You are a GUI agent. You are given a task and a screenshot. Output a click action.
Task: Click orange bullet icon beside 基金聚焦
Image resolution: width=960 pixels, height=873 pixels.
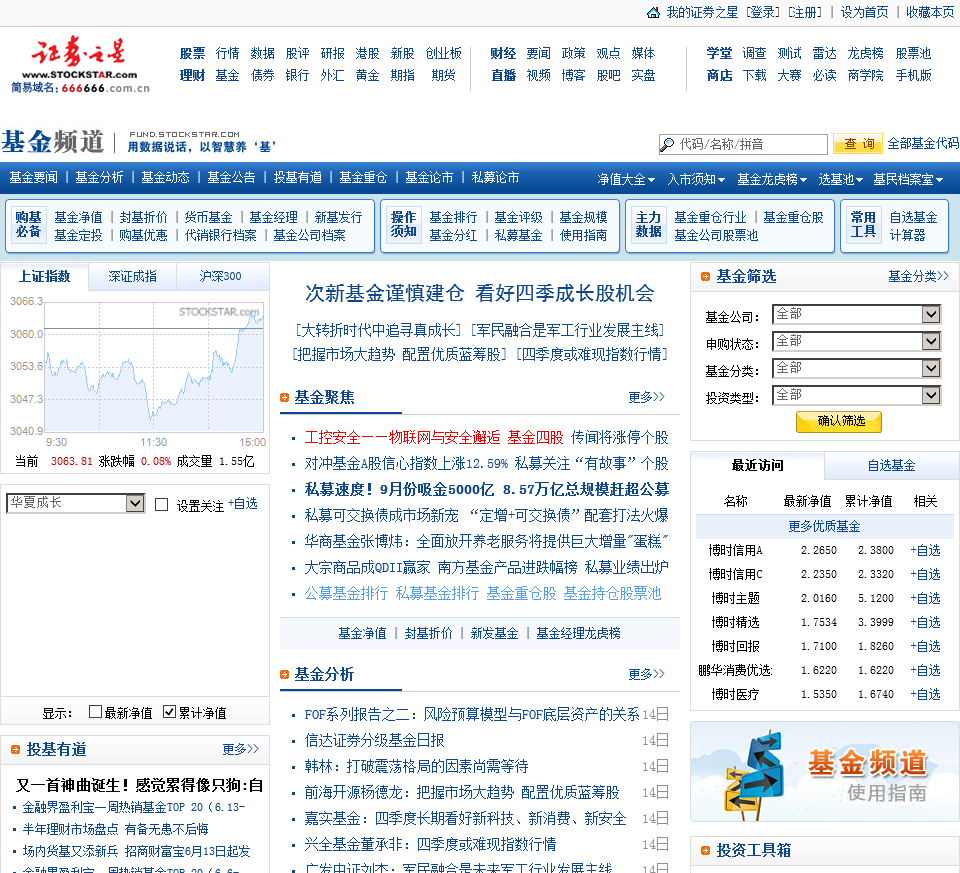pyautogui.click(x=284, y=397)
